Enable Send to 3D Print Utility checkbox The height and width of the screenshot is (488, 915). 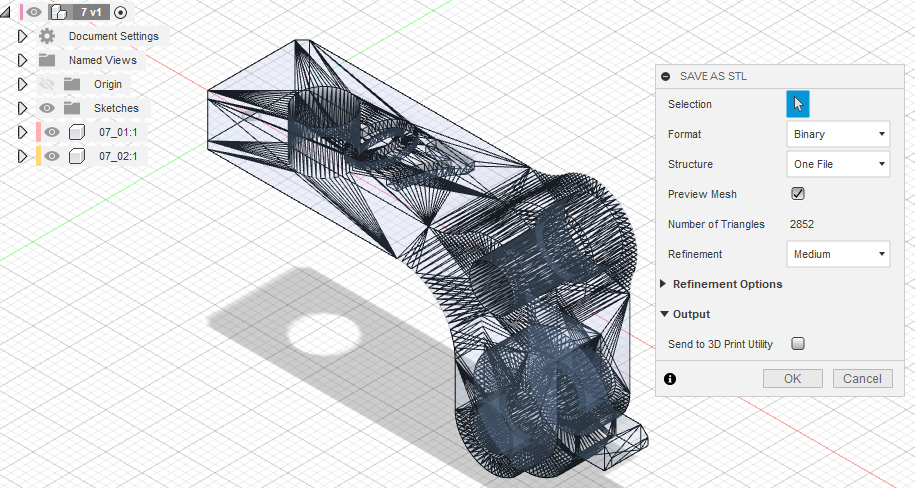point(798,344)
